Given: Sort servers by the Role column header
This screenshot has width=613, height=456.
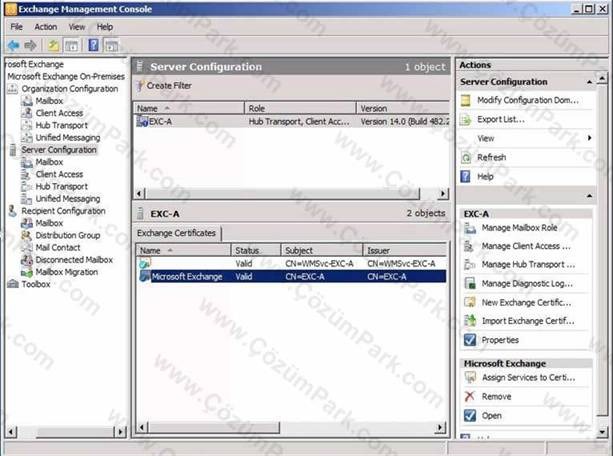Looking at the screenshot, I should 300,108.
